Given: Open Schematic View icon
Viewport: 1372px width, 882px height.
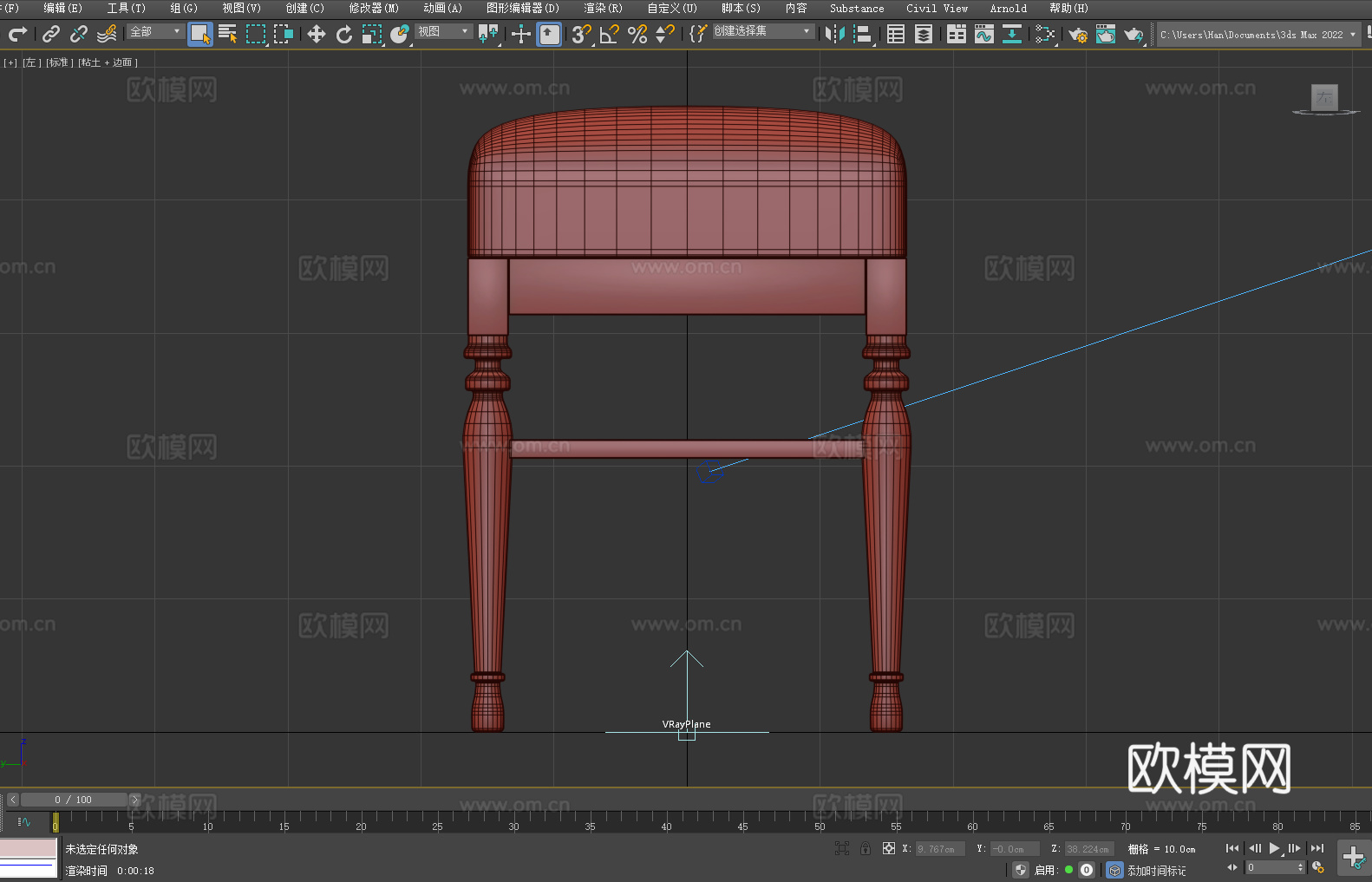Looking at the screenshot, I should click(1012, 34).
